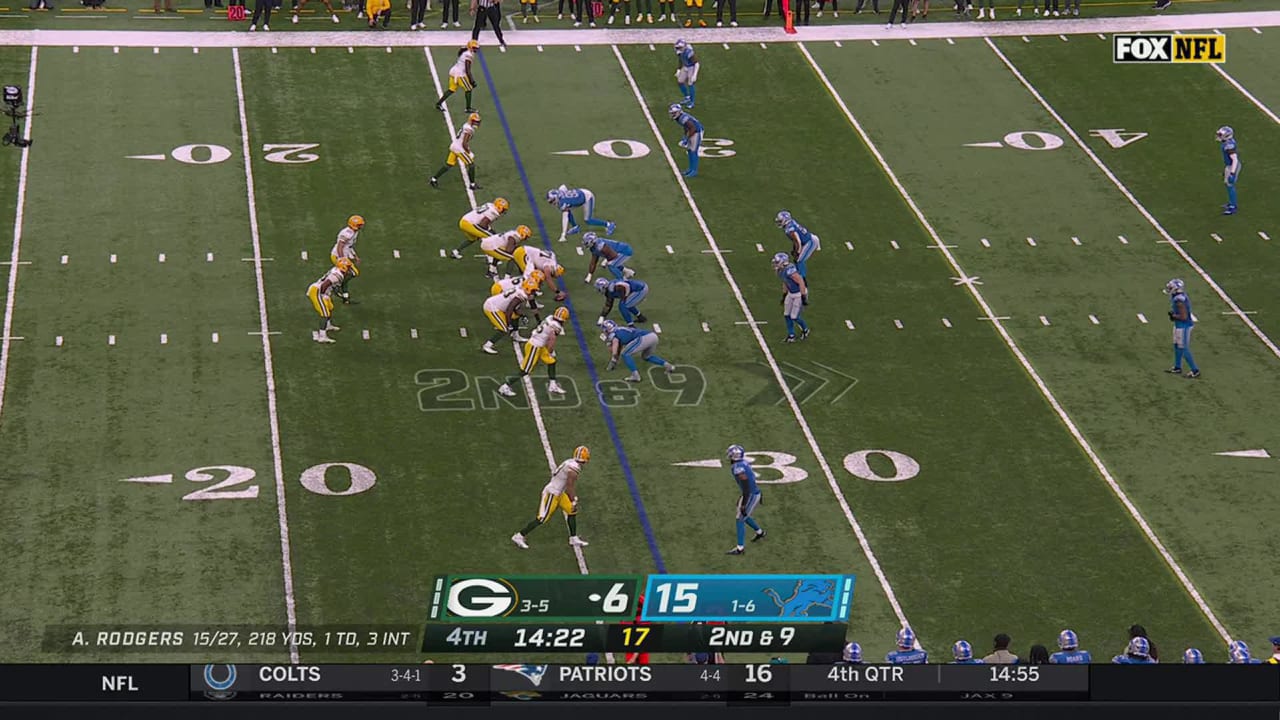Click the FOX NFL logo
This screenshot has width=1280, height=720.
point(1169,48)
